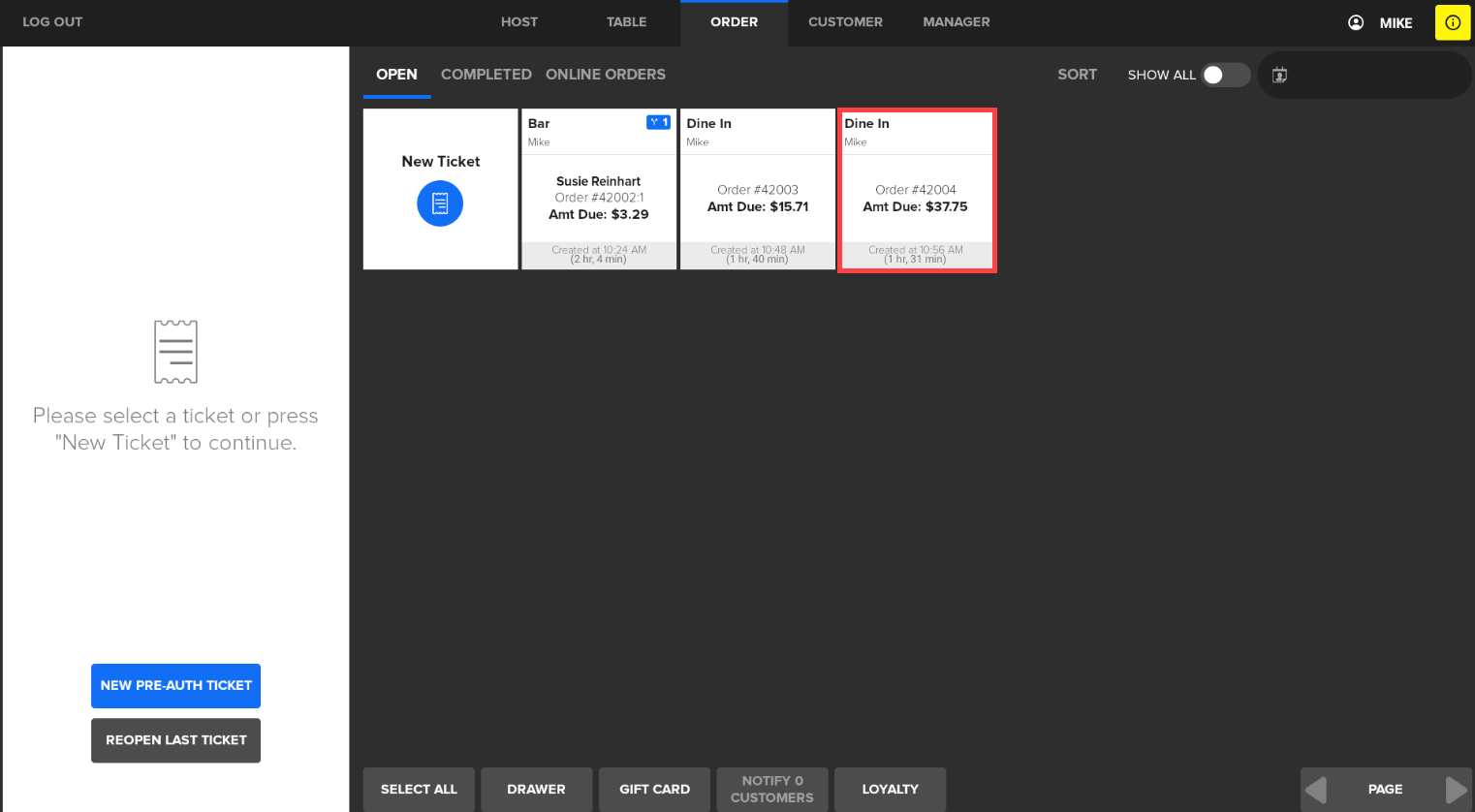Click the blue badge on Bar ticket
The image size is (1475, 812).
tap(658, 122)
